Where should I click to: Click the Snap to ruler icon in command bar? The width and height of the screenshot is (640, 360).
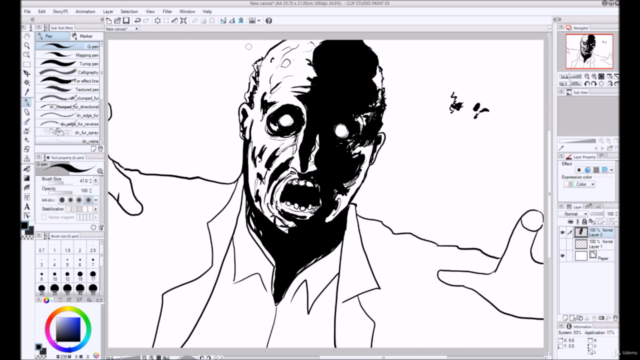[x=223, y=21]
